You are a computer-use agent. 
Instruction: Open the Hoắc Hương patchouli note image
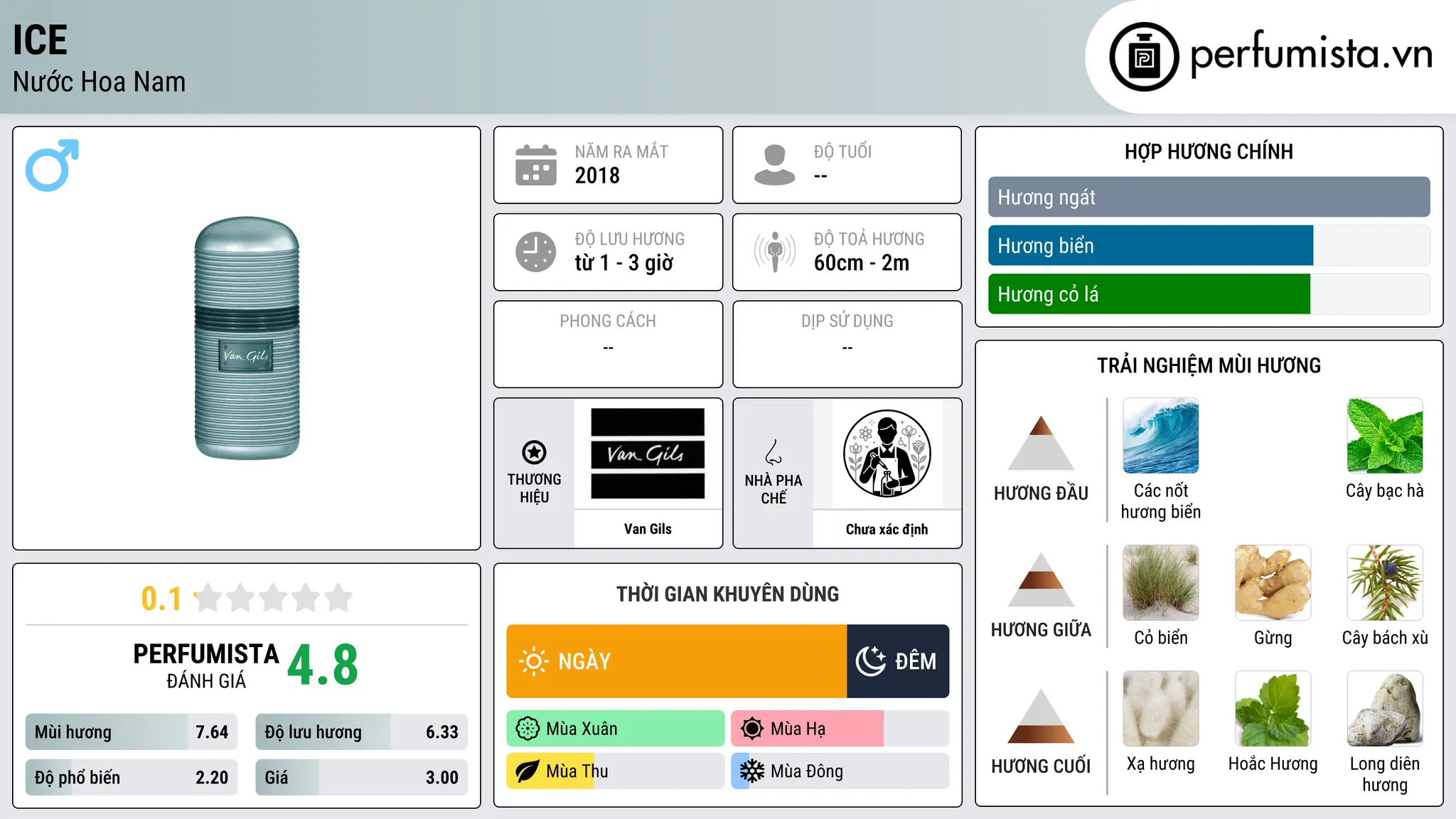coord(1273,709)
